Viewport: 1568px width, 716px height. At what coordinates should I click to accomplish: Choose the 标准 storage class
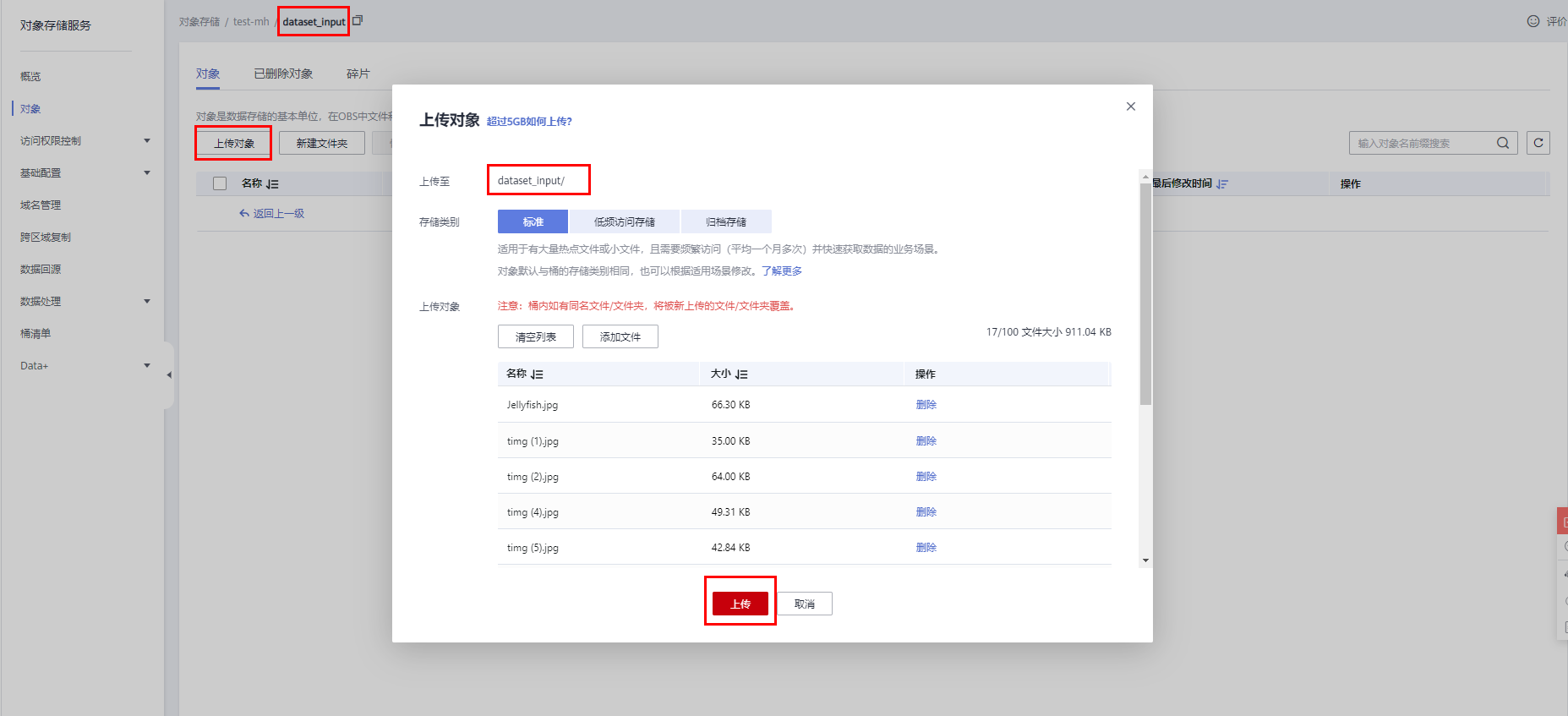533,221
